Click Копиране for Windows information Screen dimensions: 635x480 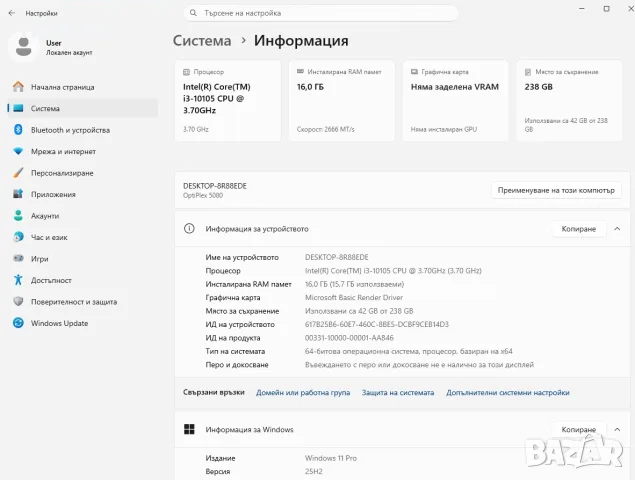pos(579,429)
